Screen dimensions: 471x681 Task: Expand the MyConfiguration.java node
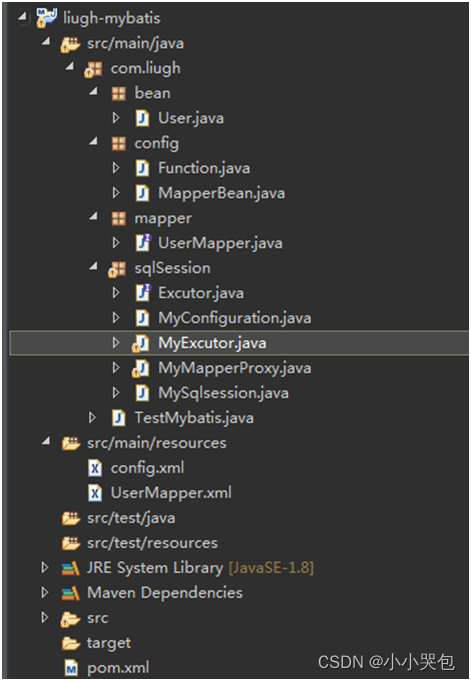tap(116, 318)
